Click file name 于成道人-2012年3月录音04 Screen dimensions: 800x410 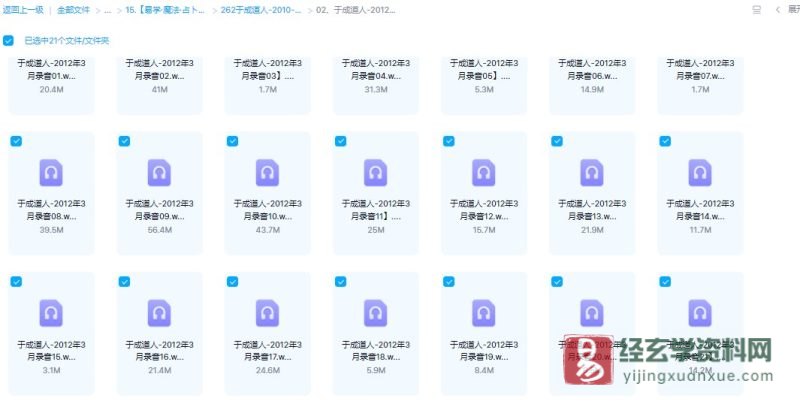pos(375,68)
